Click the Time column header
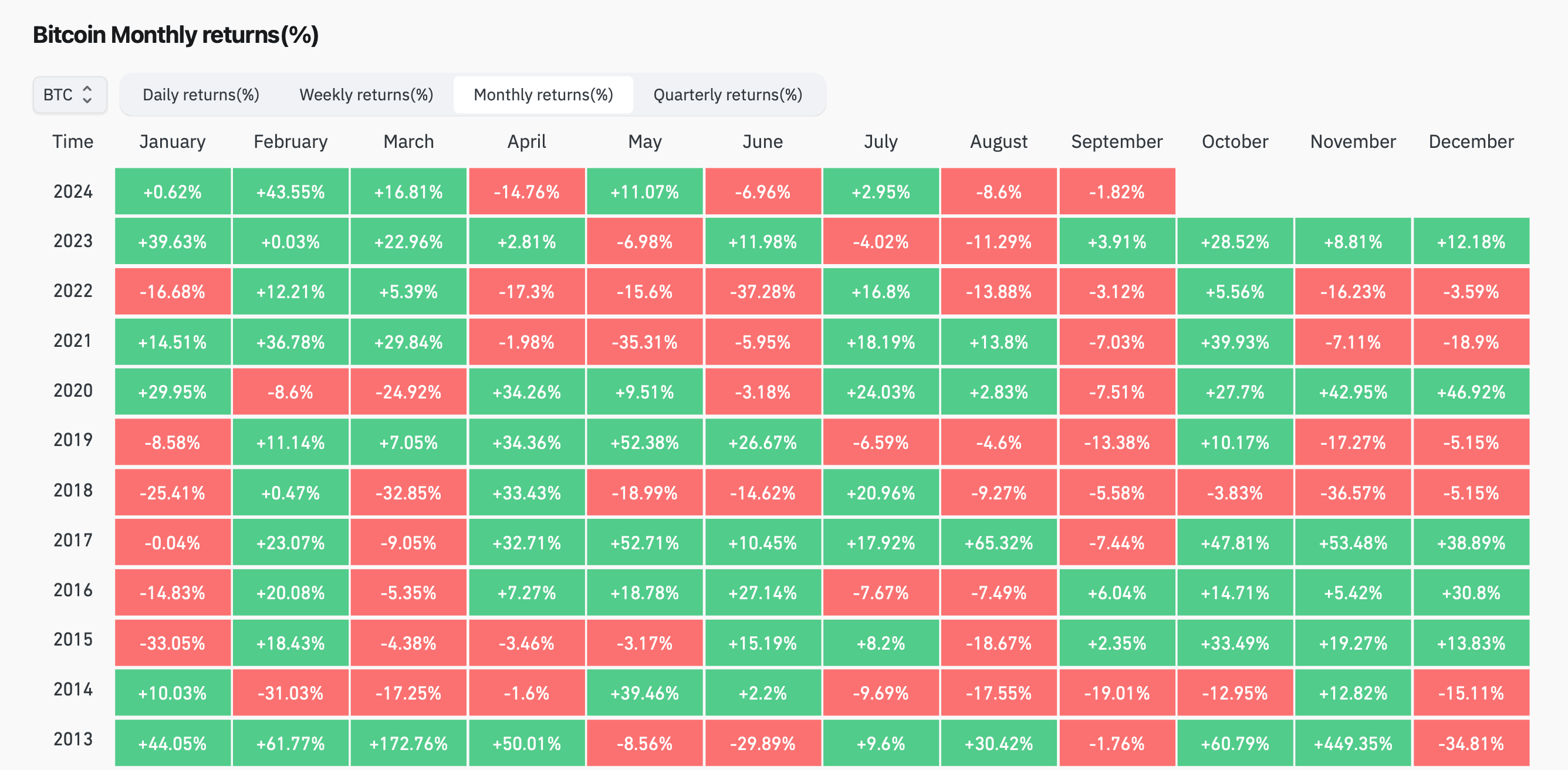 (x=73, y=142)
